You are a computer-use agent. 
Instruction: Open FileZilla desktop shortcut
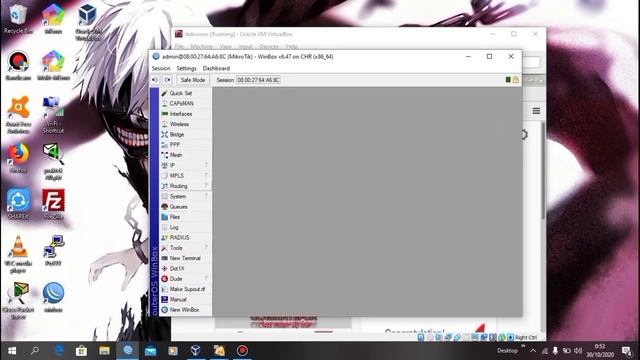pyautogui.click(x=53, y=204)
